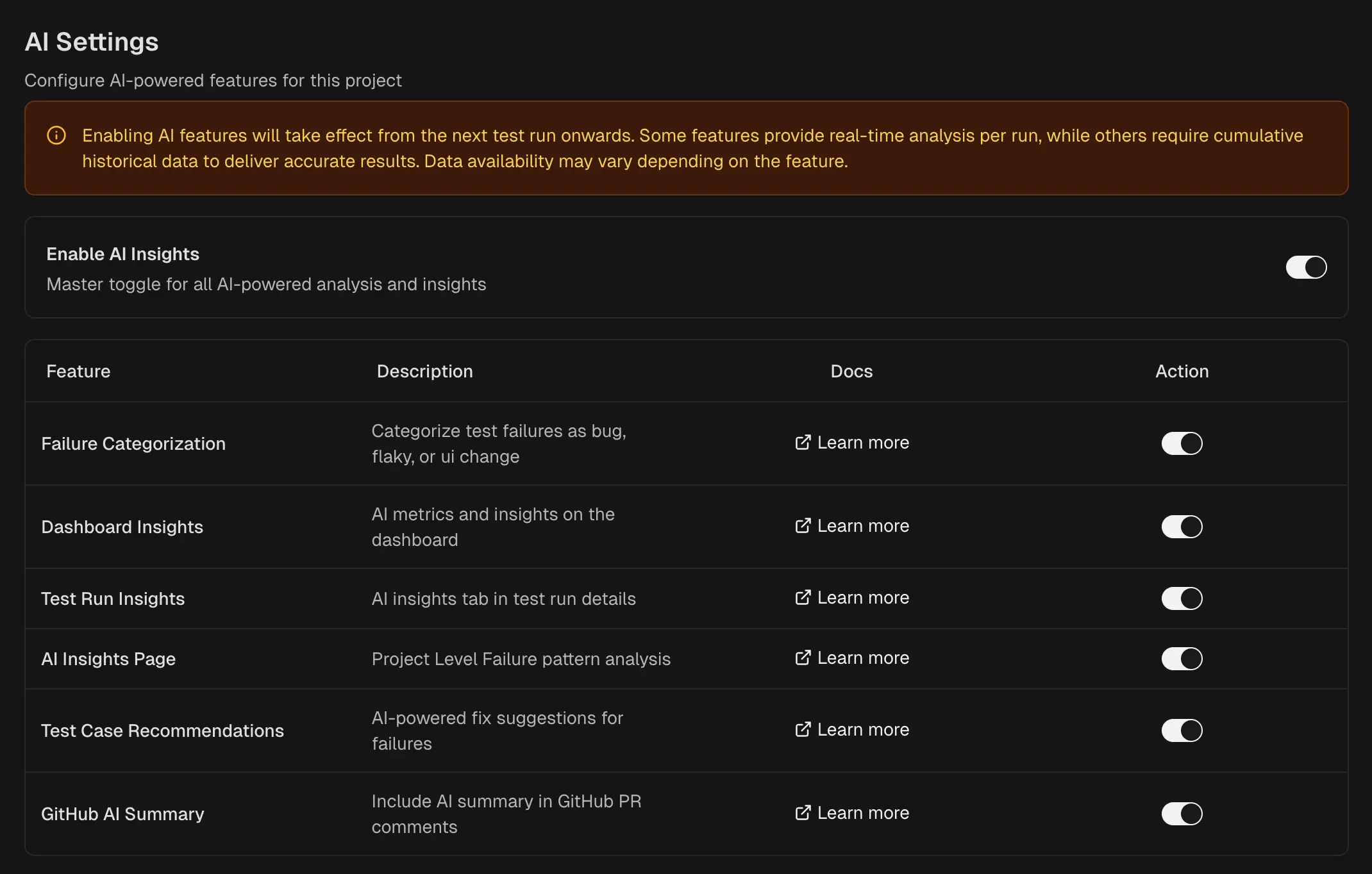Click the Action column header
Screen dimensions: 1372x874
tap(1182, 372)
